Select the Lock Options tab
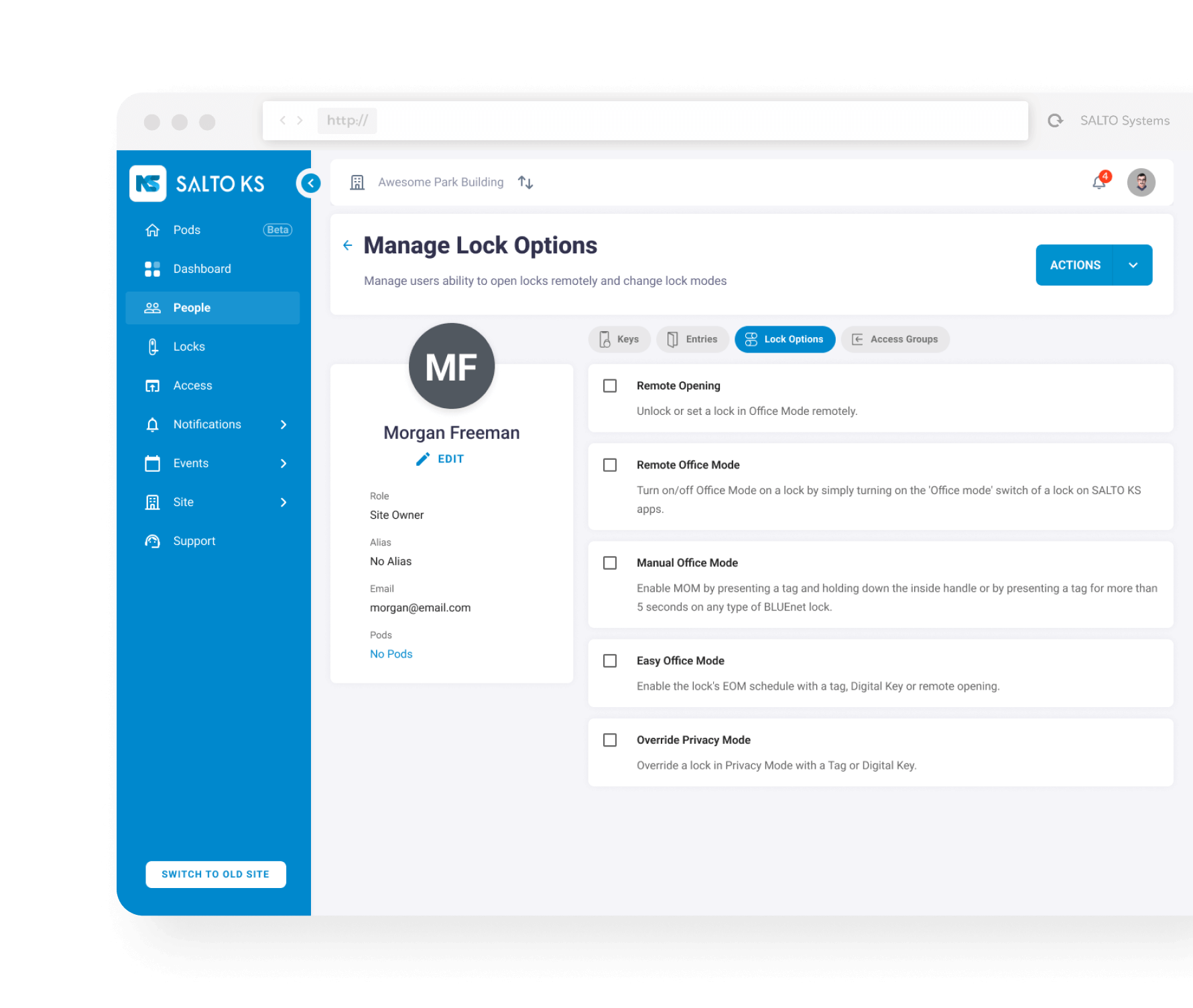Viewport: 1193px width, 1008px height. (x=785, y=339)
